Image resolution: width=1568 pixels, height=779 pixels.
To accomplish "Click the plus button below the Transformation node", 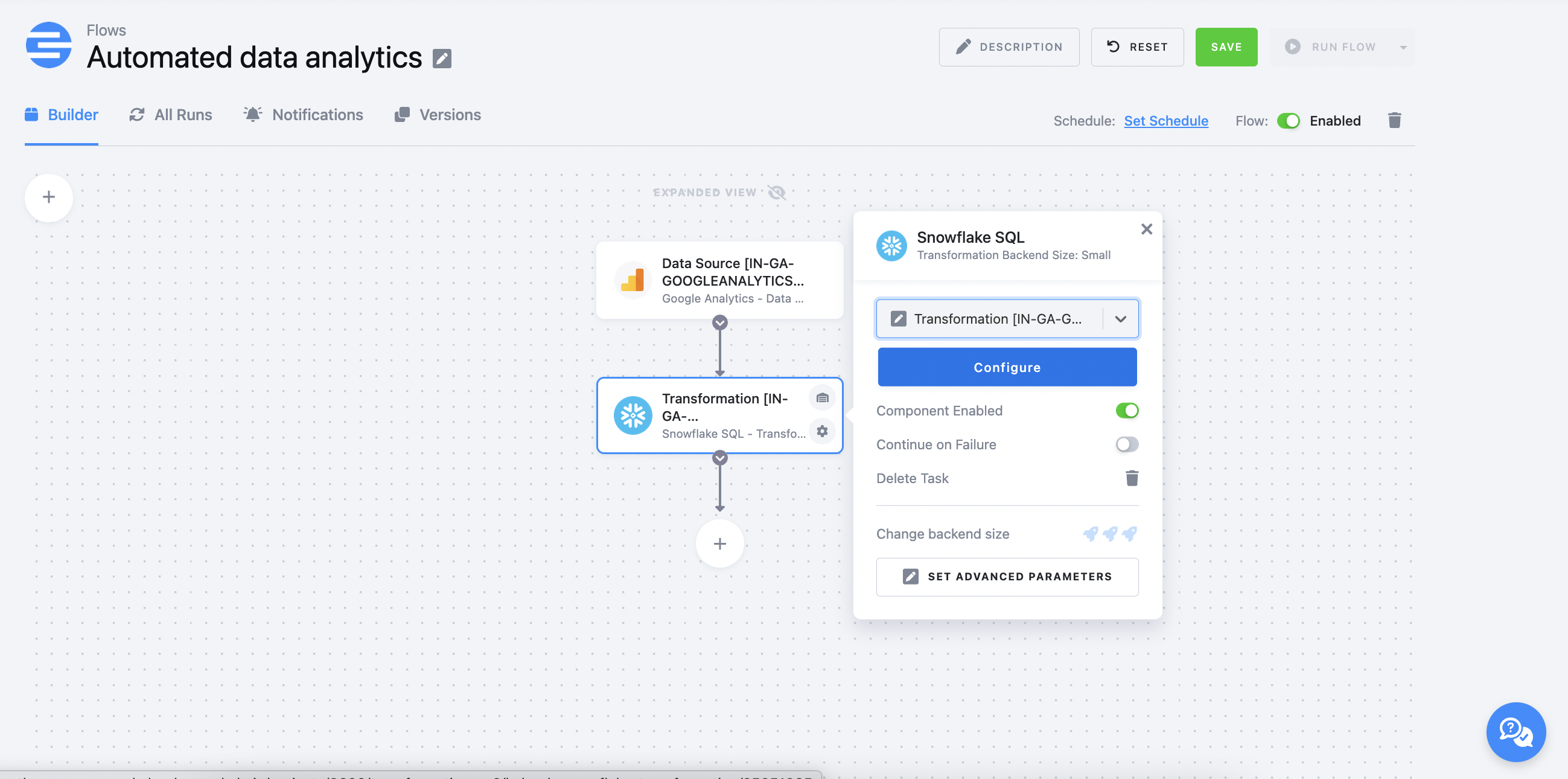I will (720, 543).
